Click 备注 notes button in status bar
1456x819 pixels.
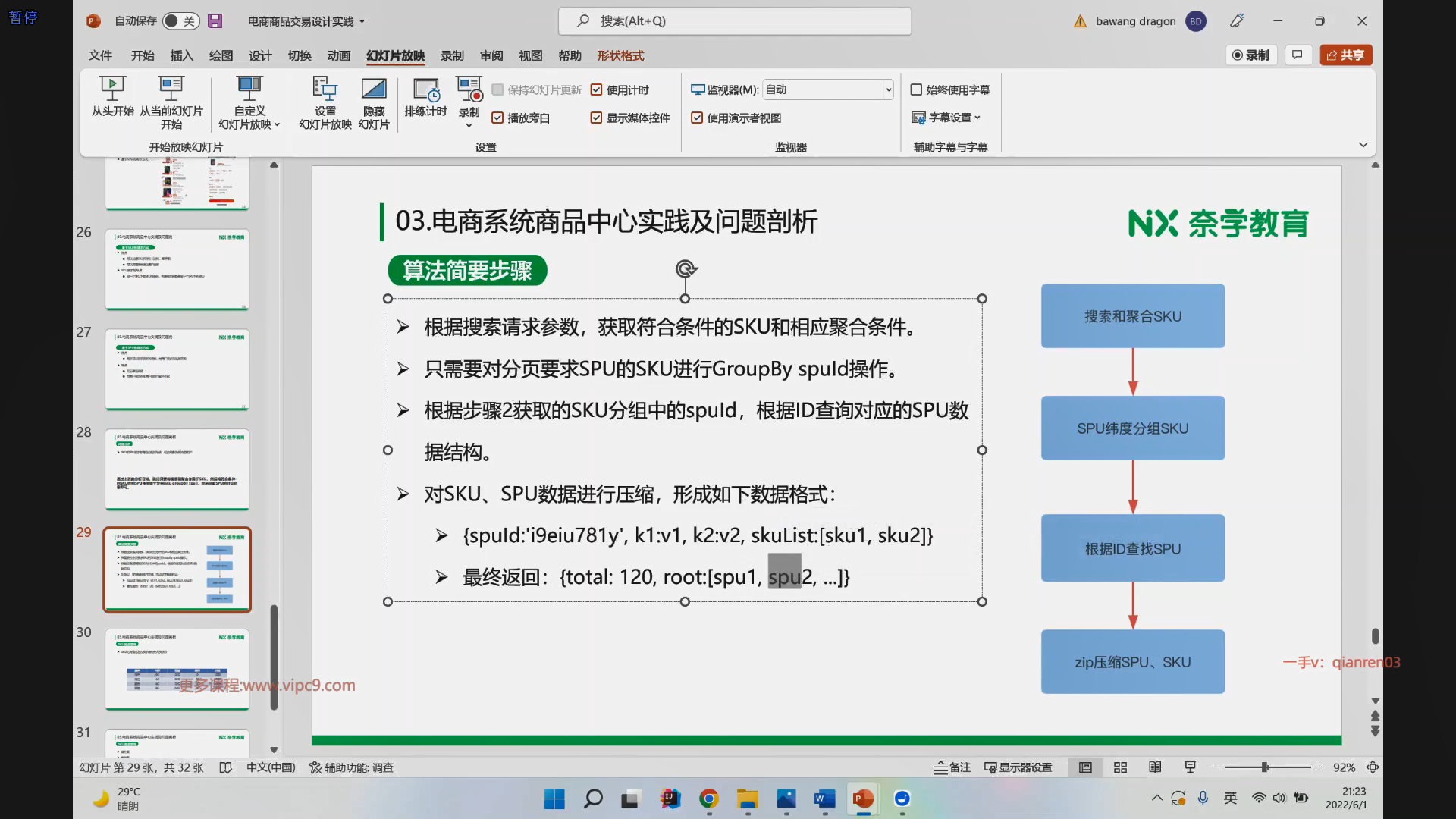[952, 767]
